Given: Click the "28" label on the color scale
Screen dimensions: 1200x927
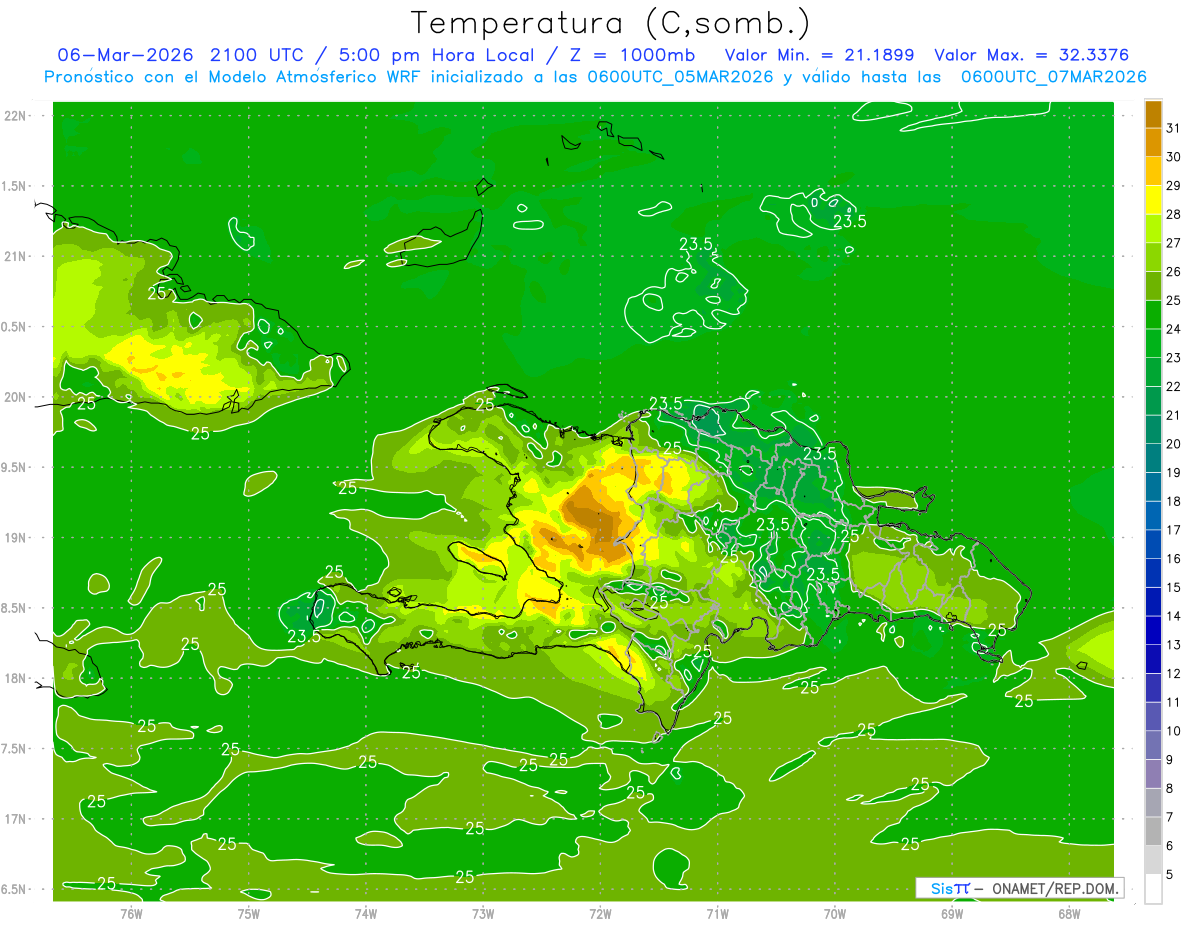Looking at the screenshot, I should tap(1173, 214).
